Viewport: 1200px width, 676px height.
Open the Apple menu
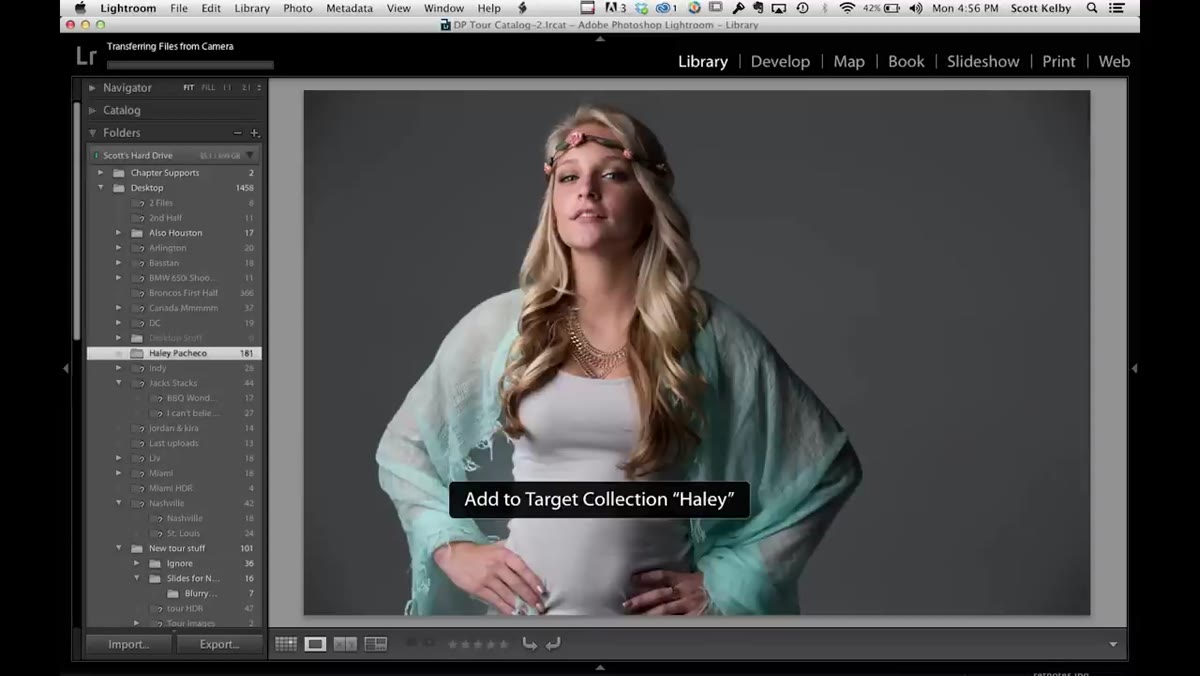pyautogui.click(x=80, y=8)
